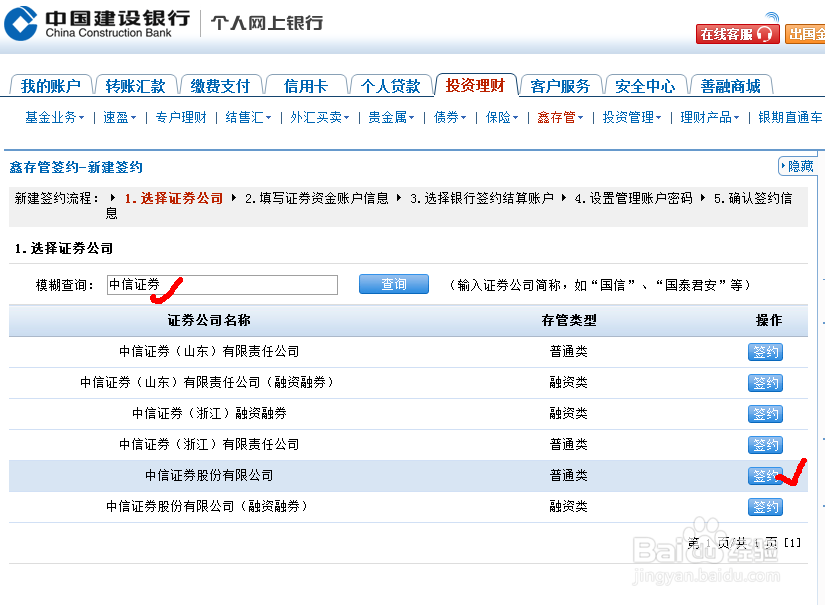Open the 缴费支付 tab
825x605 pixels.
coord(220,86)
